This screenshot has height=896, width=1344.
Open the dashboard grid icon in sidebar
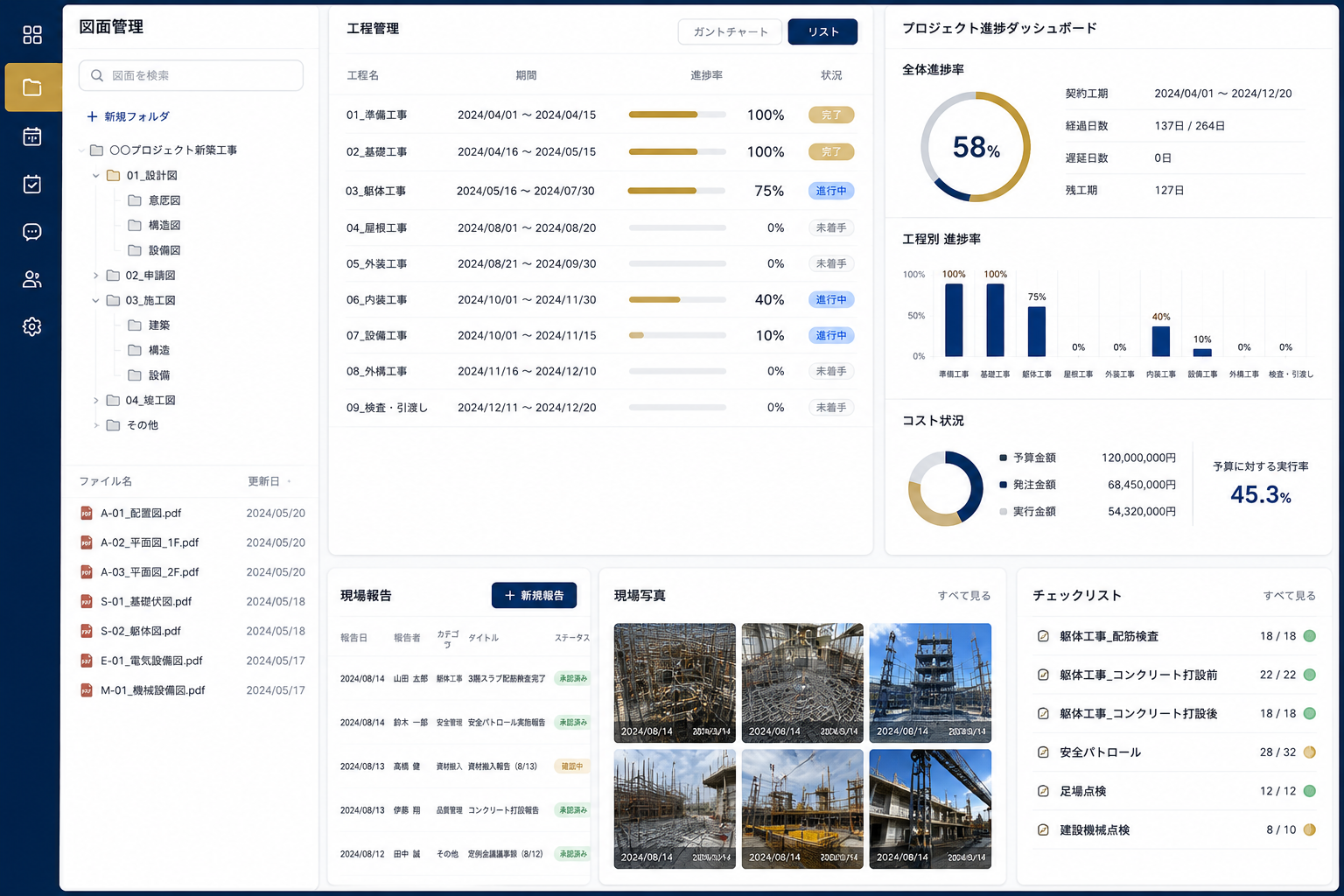pos(32,35)
